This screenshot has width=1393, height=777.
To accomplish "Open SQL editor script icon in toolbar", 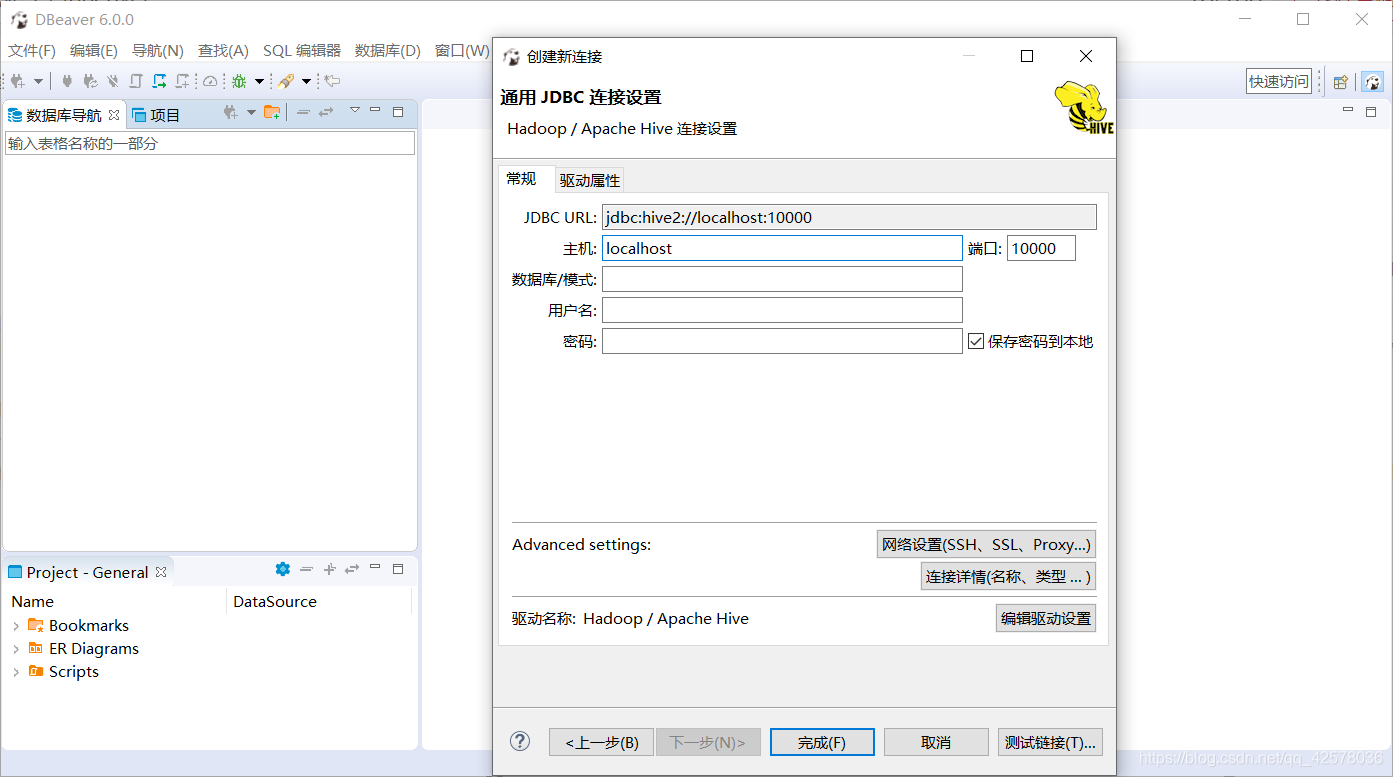I will 136,81.
